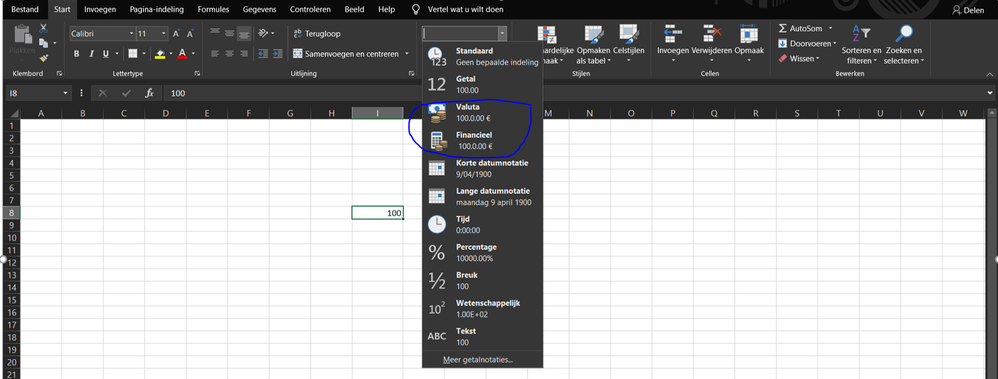Select the Tijd clock format
Image resolution: width=998 pixels, height=379 pixels.
coord(482,224)
